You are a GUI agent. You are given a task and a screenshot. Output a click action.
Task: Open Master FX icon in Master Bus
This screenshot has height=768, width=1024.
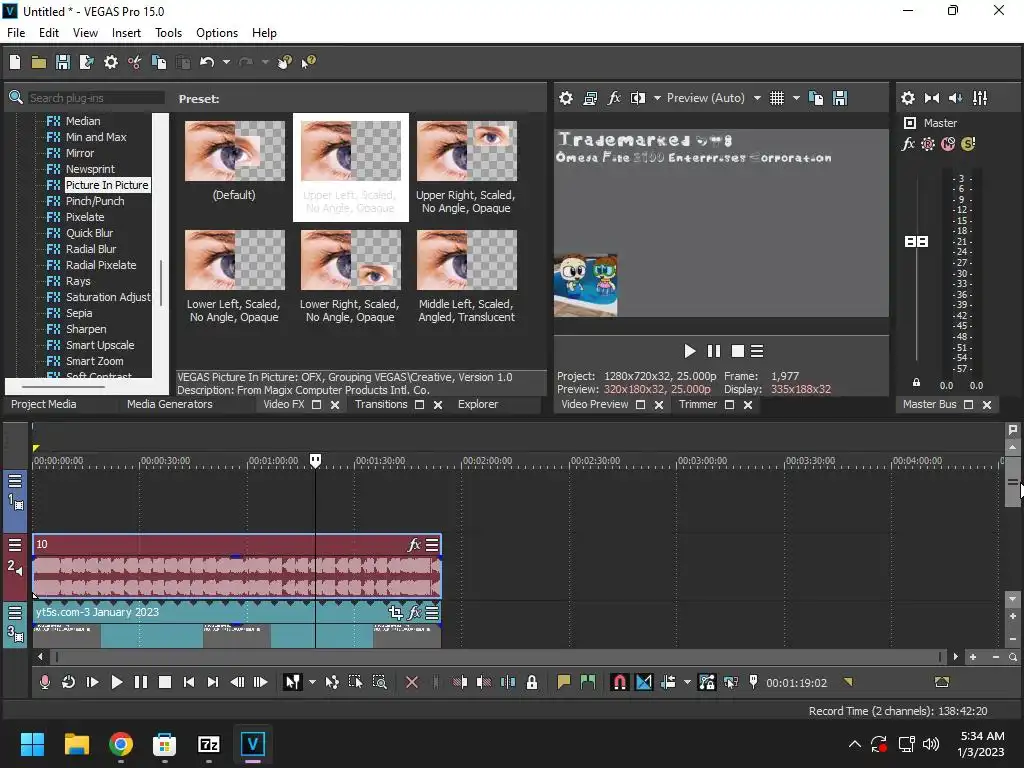[908, 144]
